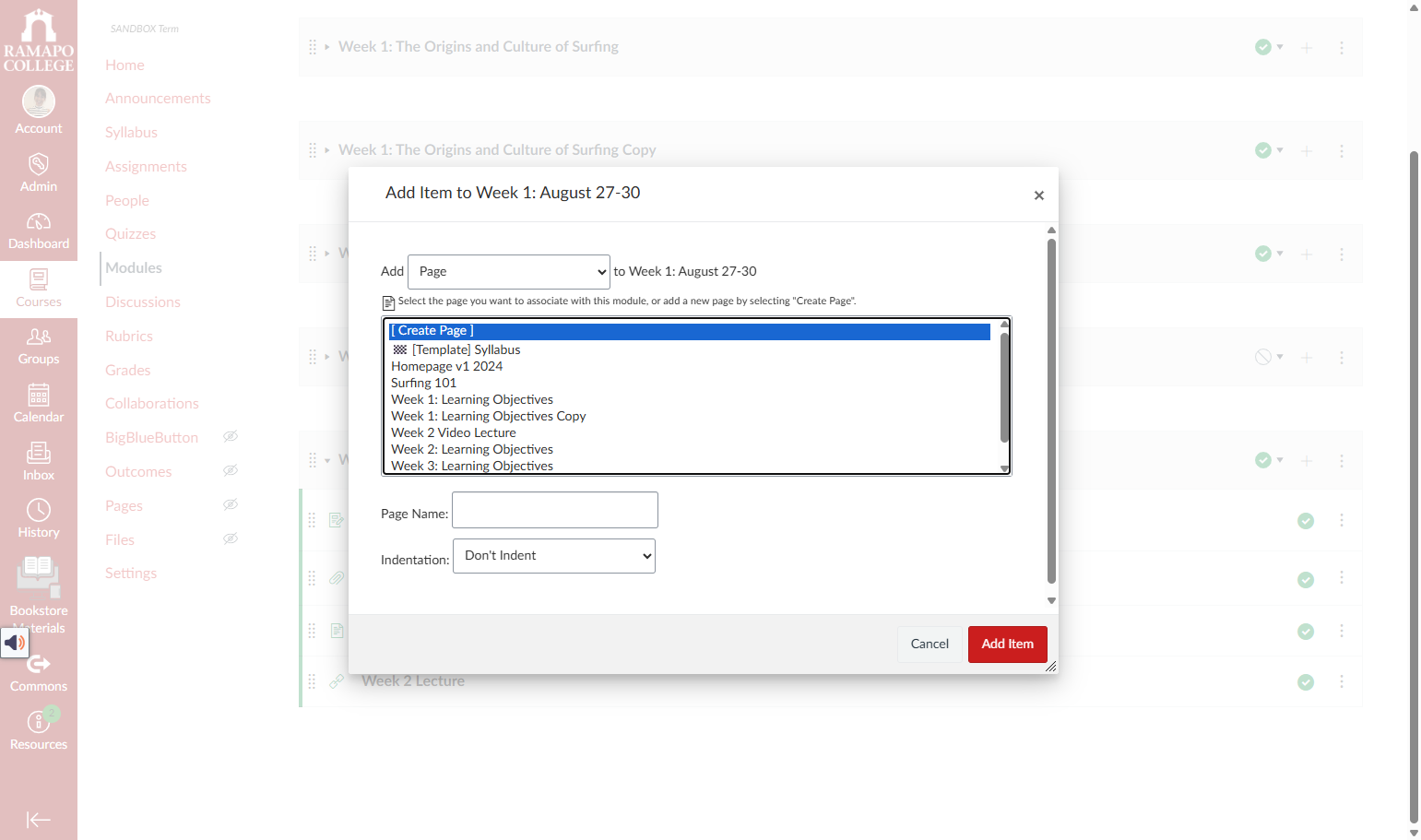
Task: Toggle visibility eye for Pages
Action: pos(231,504)
